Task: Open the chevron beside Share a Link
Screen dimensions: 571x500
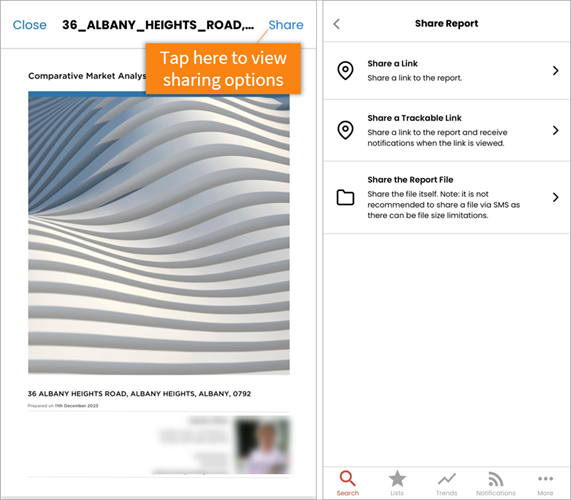Action: point(555,71)
